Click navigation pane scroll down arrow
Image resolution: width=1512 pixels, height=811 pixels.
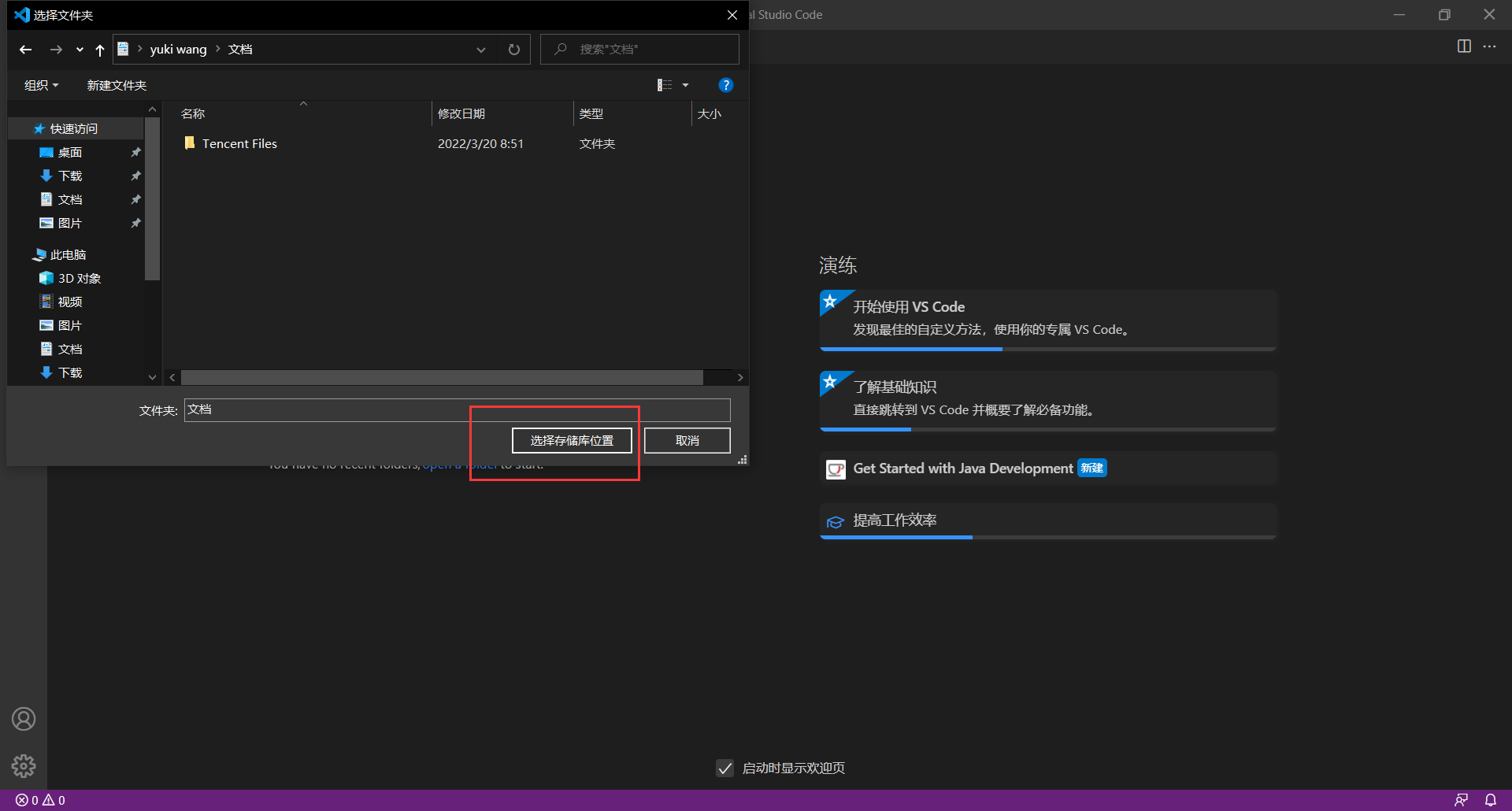coord(153,378)
